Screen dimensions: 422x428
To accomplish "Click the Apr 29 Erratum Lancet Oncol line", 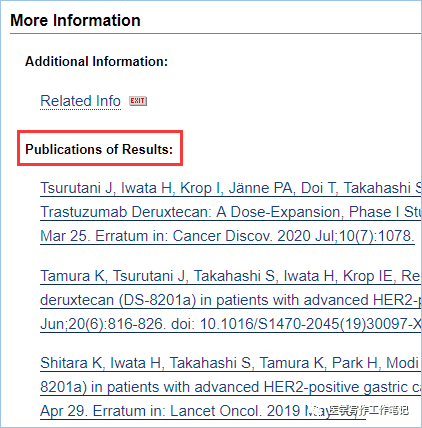I will 203,411.
